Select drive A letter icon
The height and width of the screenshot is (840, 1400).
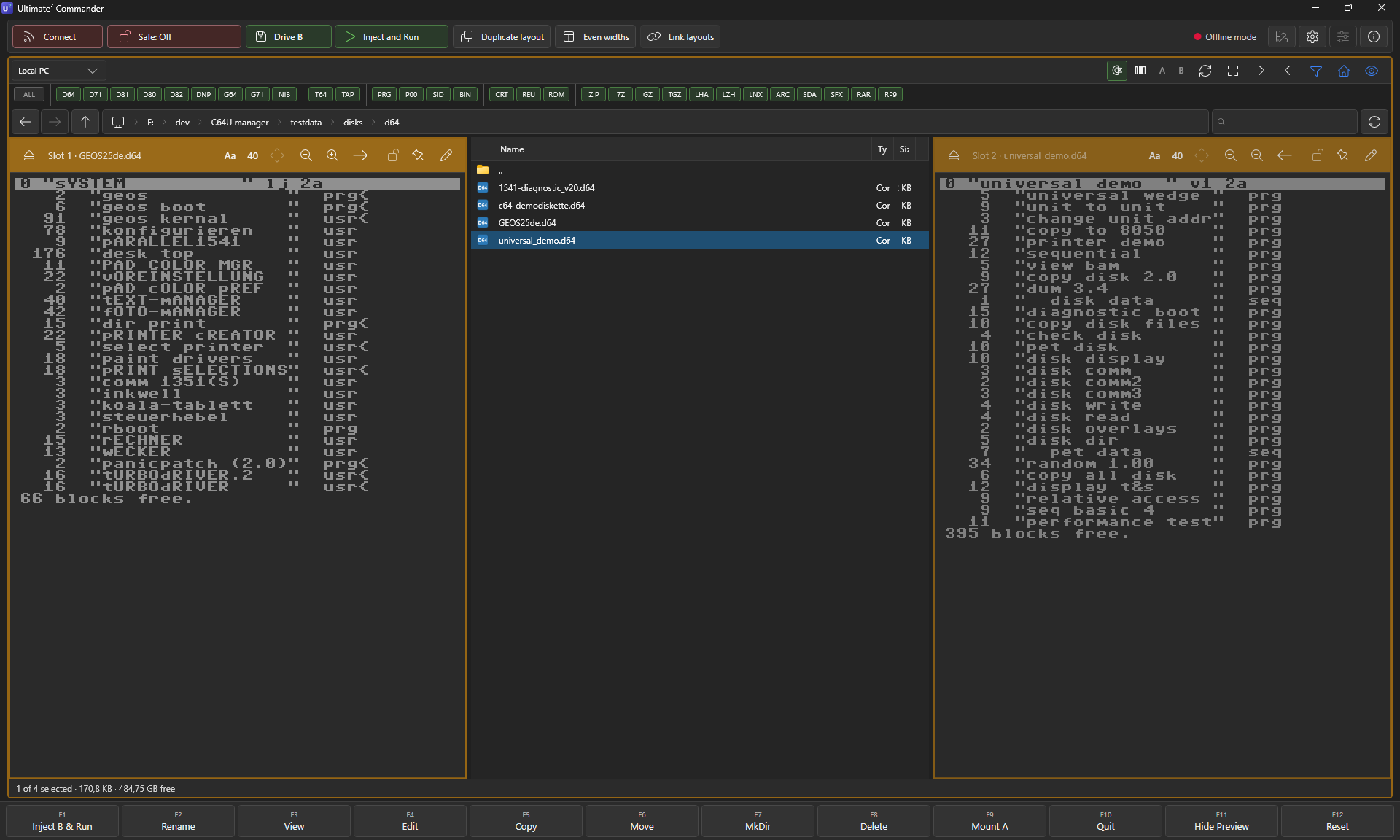tap(1162, 71)
